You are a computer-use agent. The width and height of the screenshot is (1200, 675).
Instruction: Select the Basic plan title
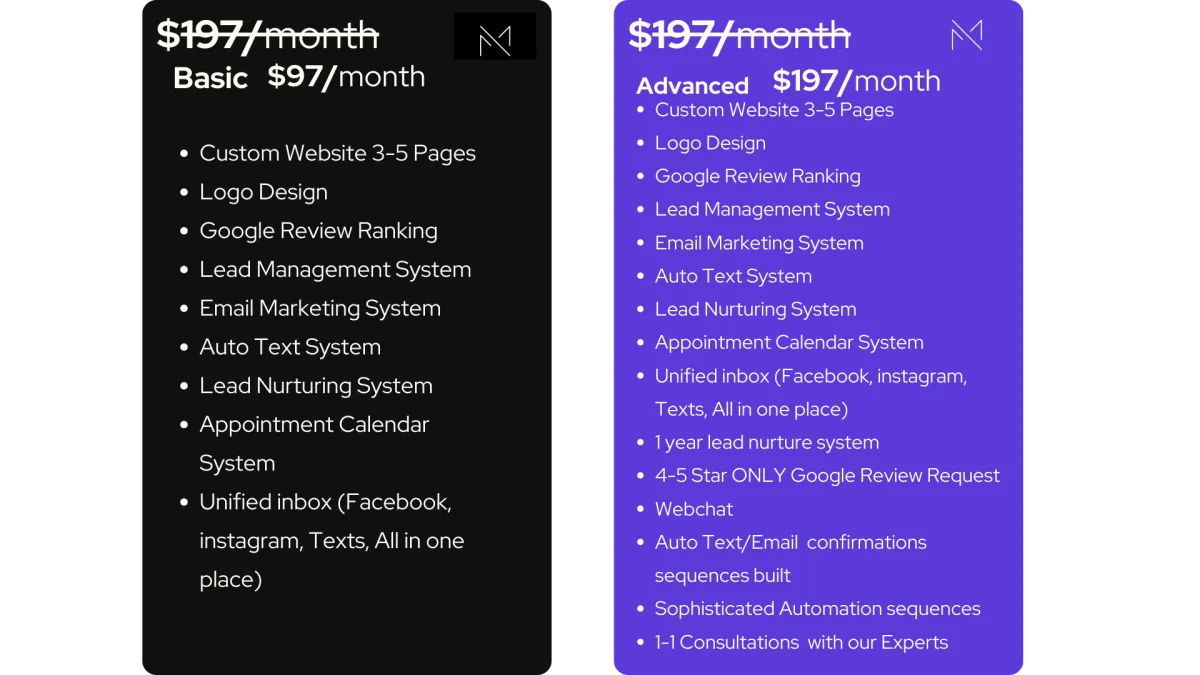click(210, 78)
